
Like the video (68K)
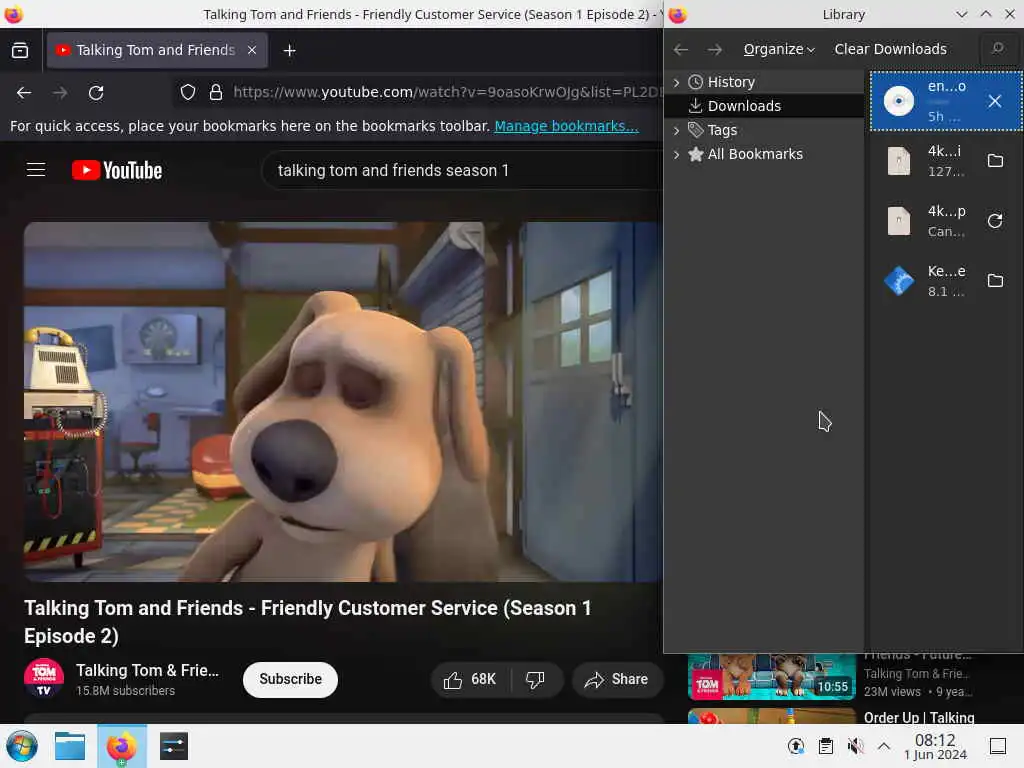(x=470, y=679)
